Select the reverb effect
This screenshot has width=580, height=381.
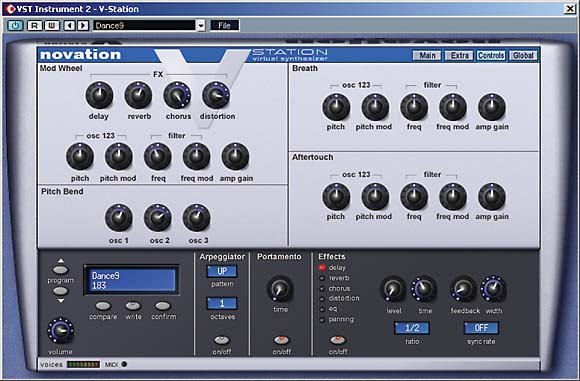click(x=334, y=278)
